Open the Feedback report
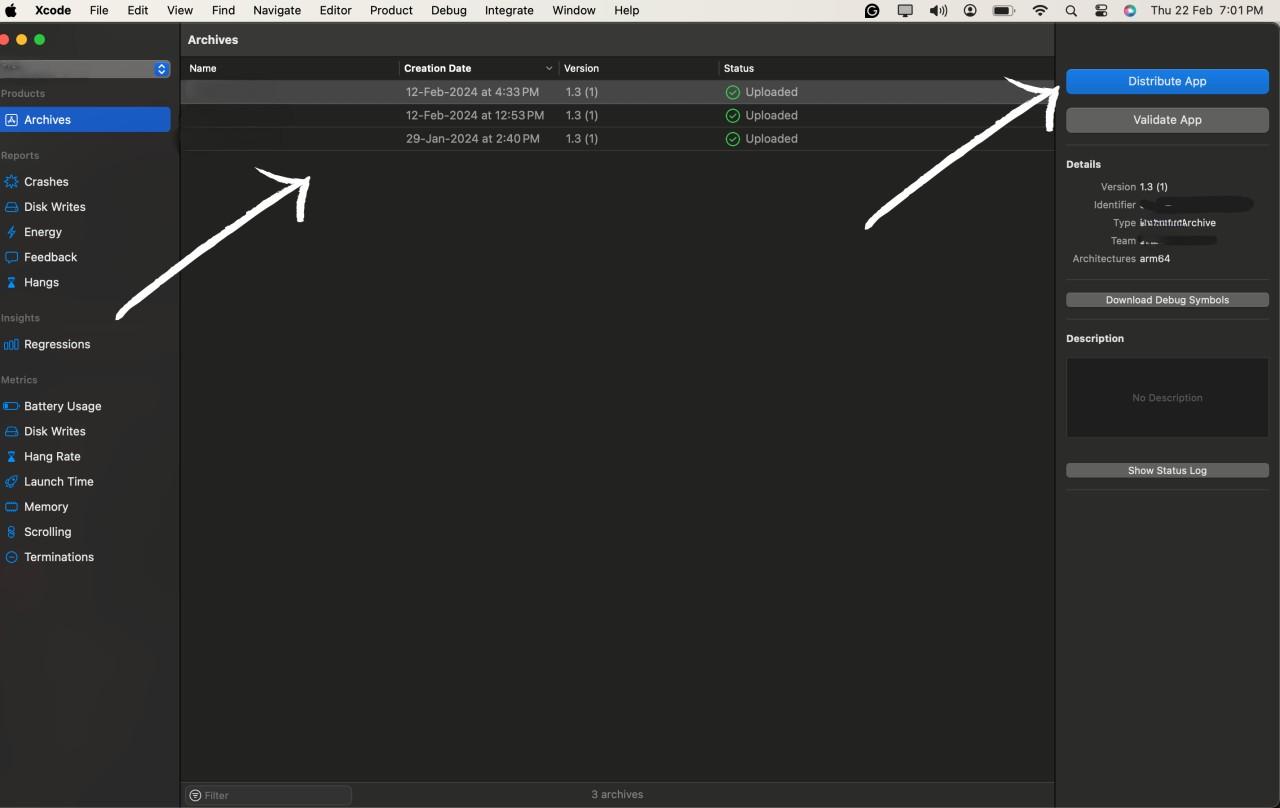 click(x=50, y=257)
